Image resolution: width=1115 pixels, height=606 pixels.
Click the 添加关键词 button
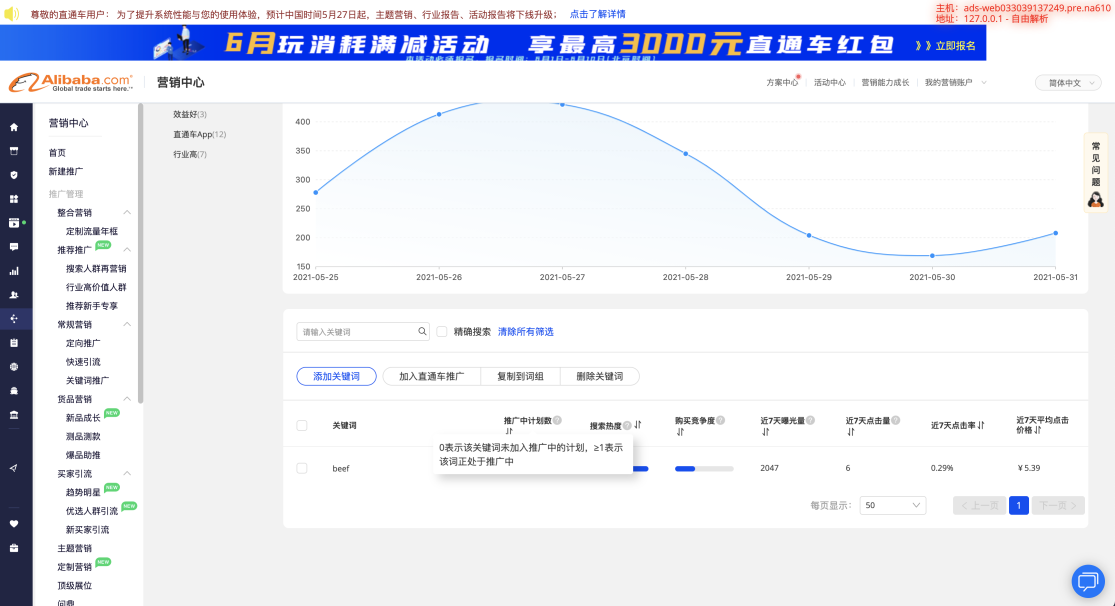pyautogui.click(x=336, y=376)
